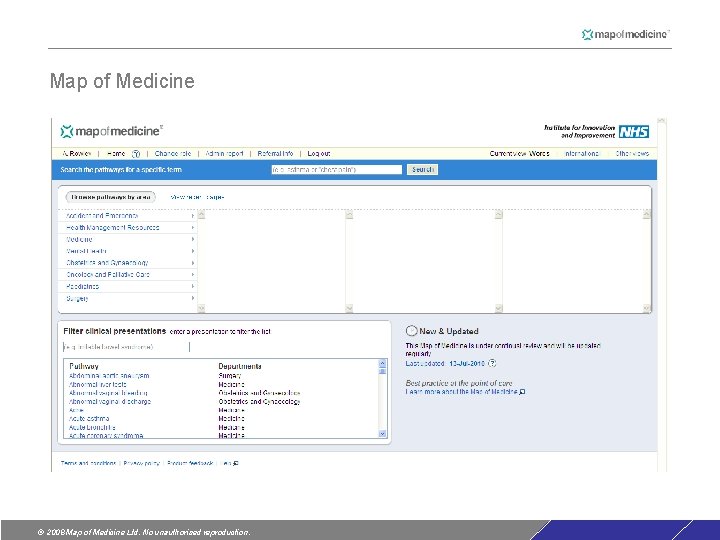
Task: Expand the Mental Health category
Action: click(128, 251)
